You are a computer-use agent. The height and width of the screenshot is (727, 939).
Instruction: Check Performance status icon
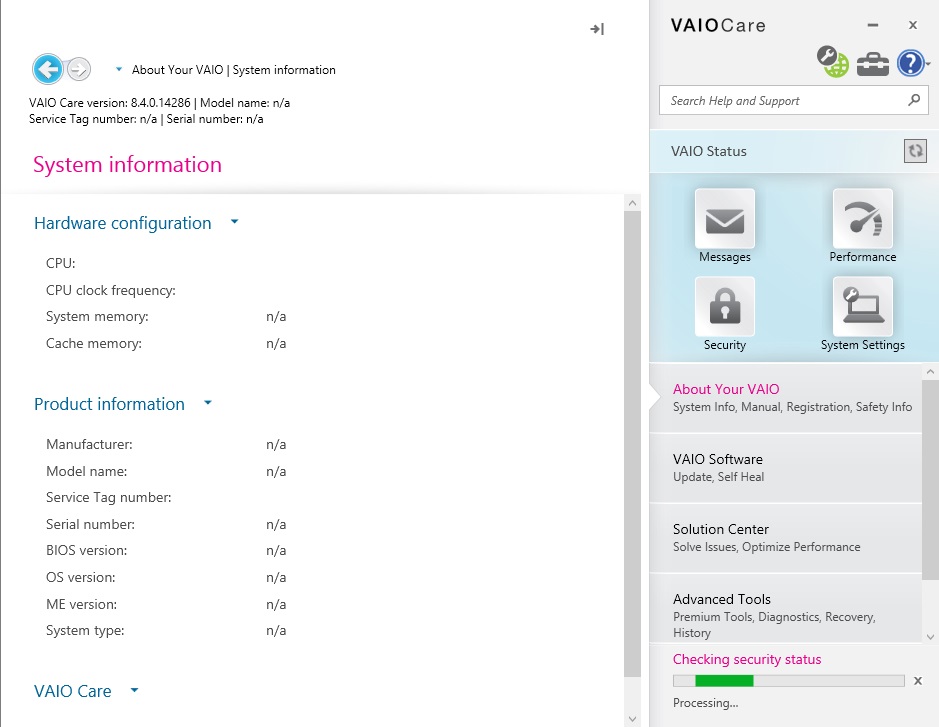click(x=861, y=218)
